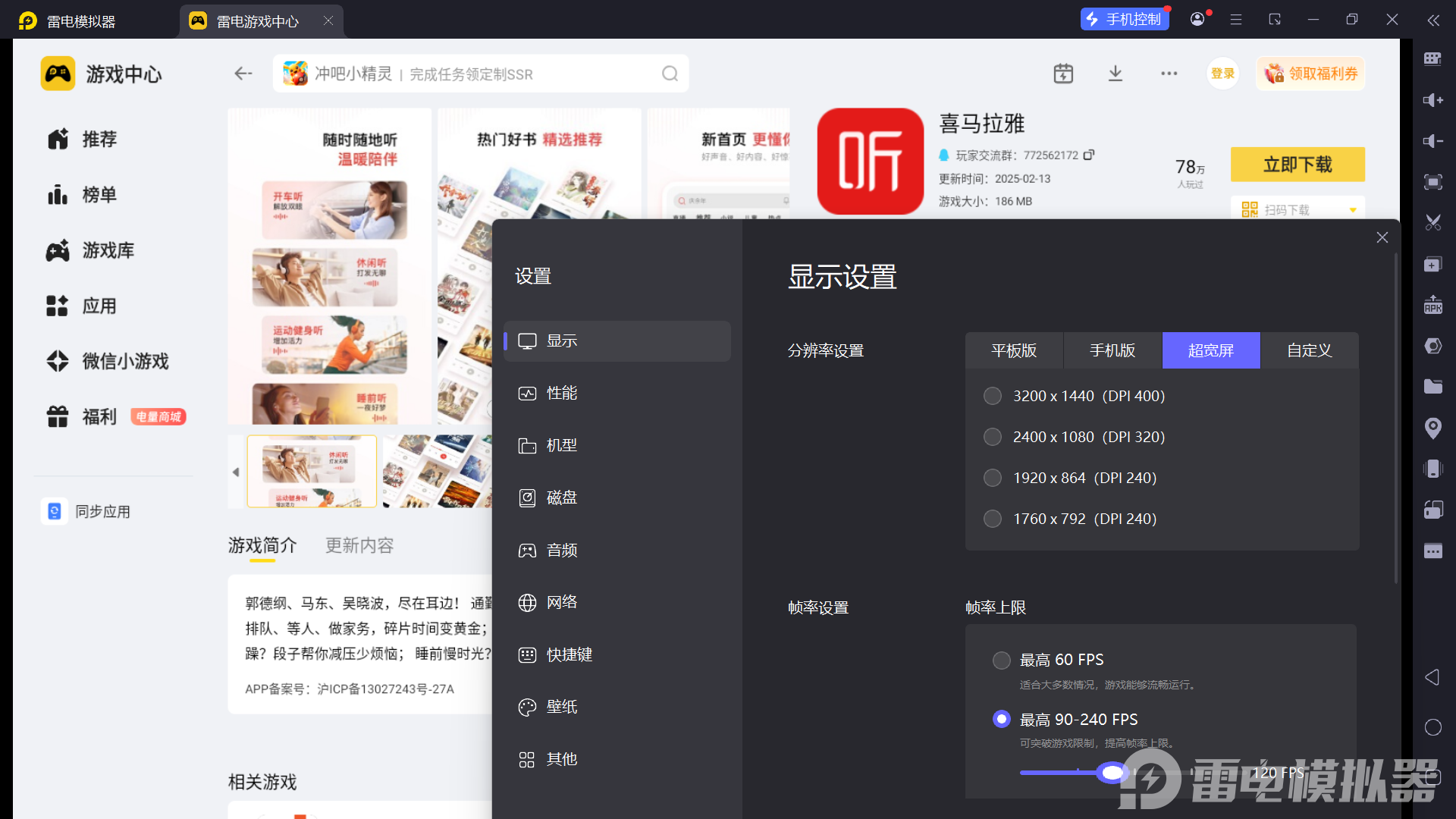The image size is (1456, 819).
Task: Click the previous screenshot arrow in thumbnail strip
Action: (236, 472)
